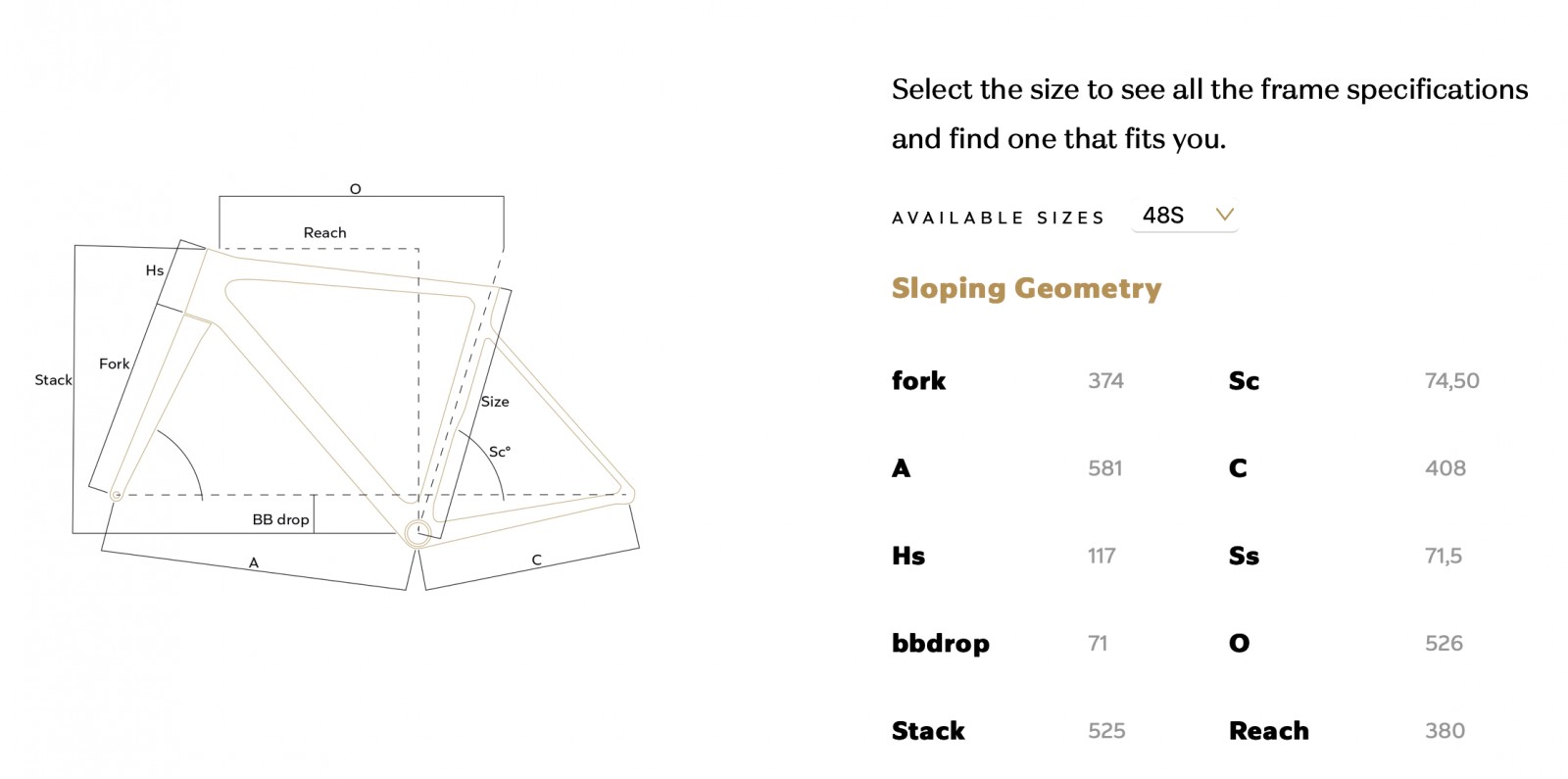
Task: Click the Sc value 74,50
Action: [x=1452, y=380]
